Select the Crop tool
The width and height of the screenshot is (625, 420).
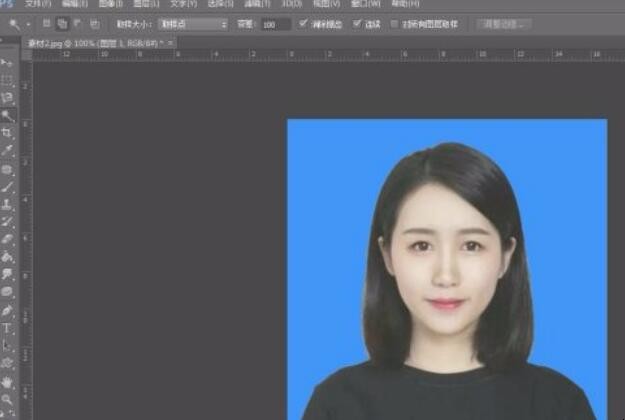coord(7,133)
